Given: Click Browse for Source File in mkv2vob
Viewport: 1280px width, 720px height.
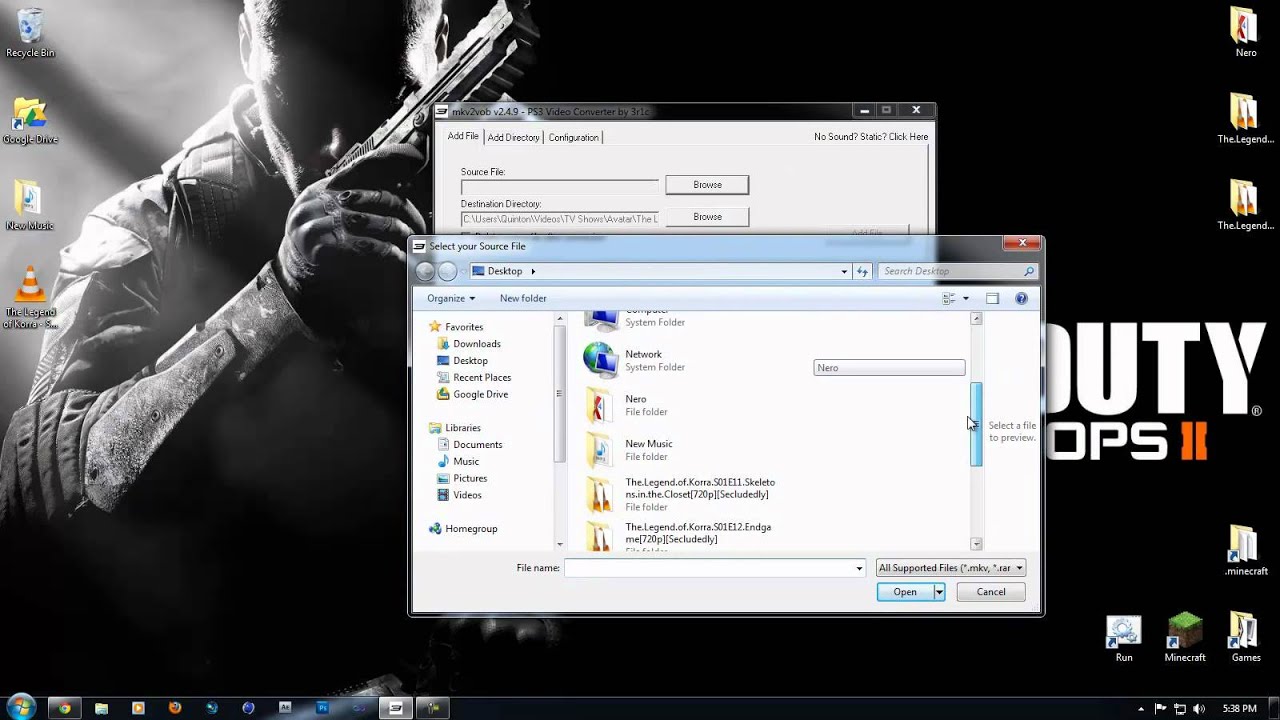Looking at the screenshot, I should coord(707,185).
